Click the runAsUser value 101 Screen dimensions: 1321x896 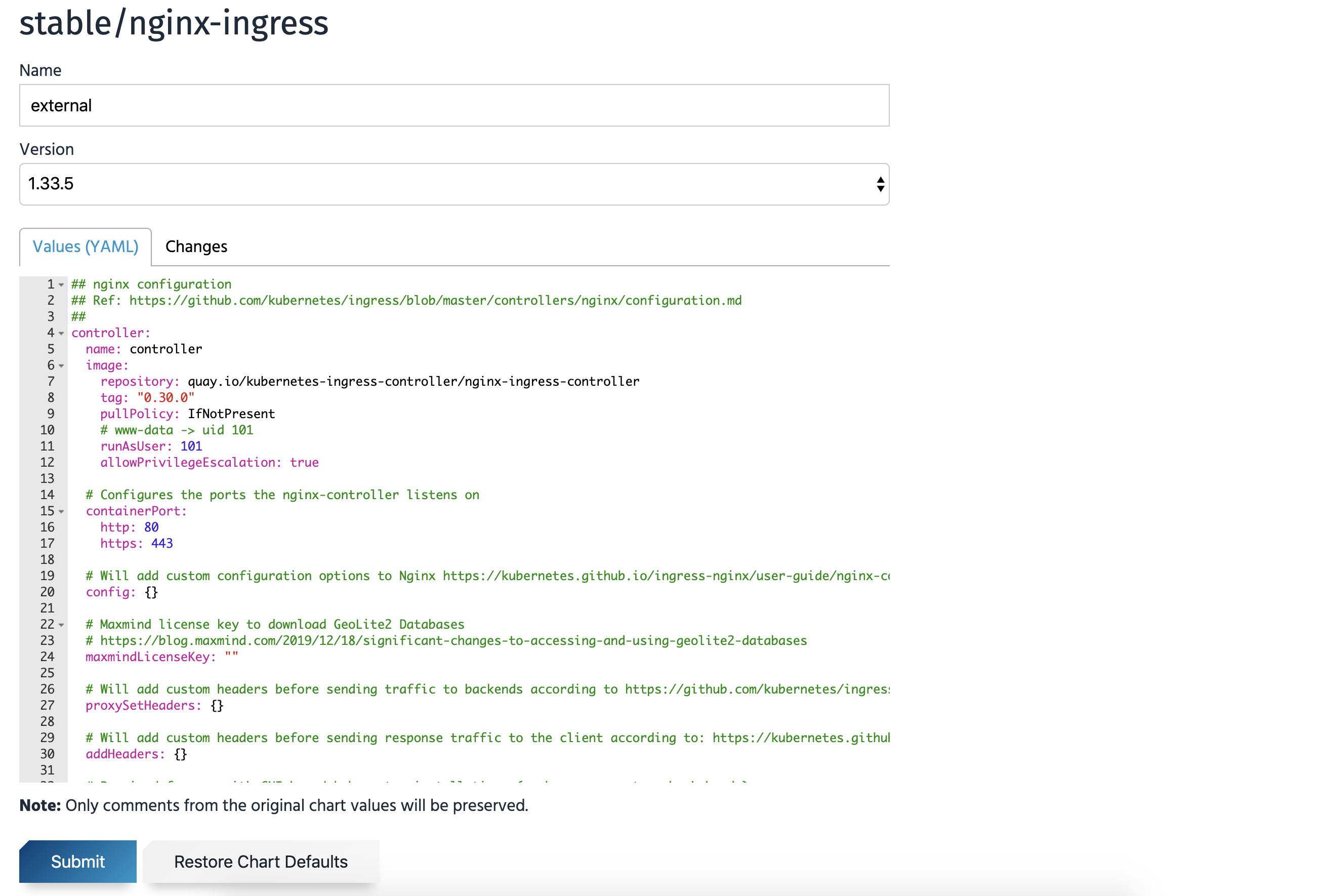(x=191, y=446)
